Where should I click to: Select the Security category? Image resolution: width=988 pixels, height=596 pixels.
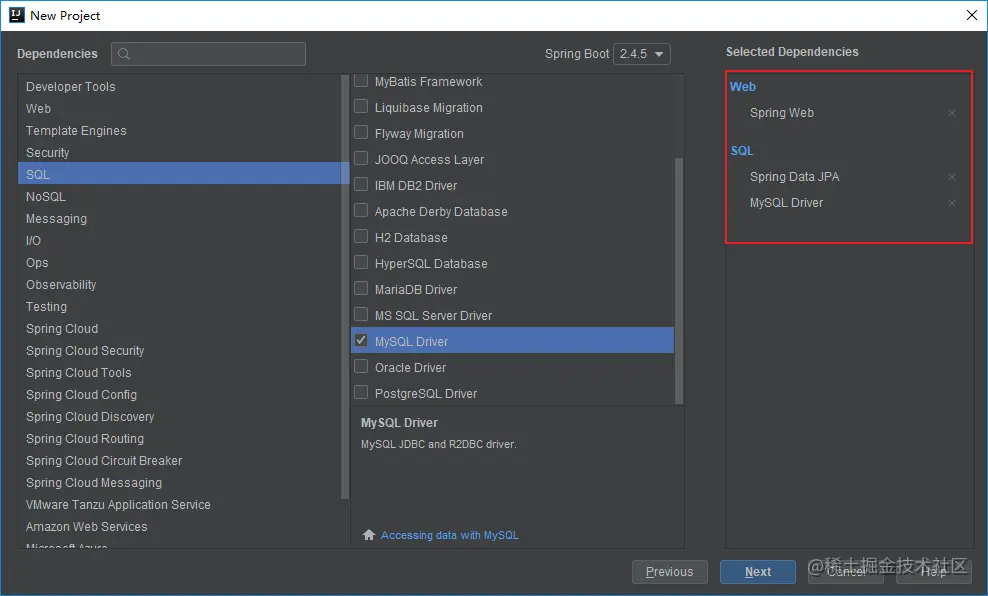[x=180, y=153]
